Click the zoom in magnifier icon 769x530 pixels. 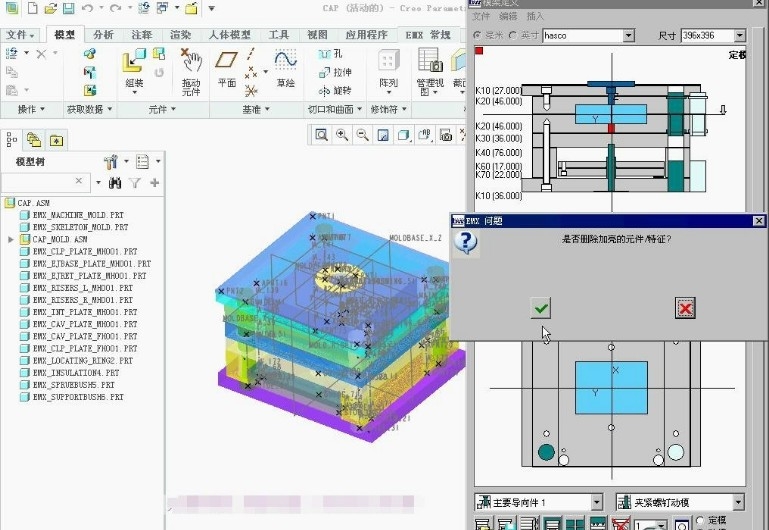tap(342, 135)
